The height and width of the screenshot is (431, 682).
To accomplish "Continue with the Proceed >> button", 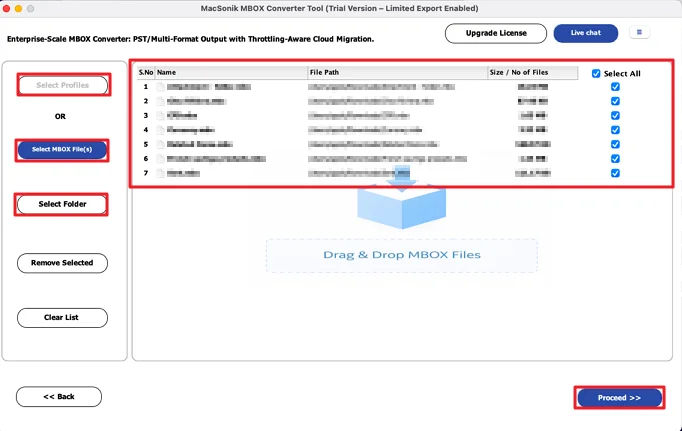I will (x=619, y=398).
